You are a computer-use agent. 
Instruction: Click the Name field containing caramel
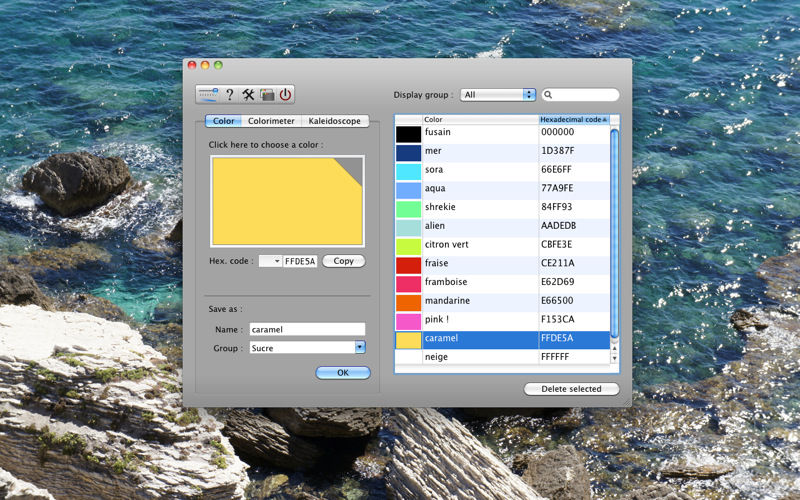pyautogui.click(x=307, y=329)
